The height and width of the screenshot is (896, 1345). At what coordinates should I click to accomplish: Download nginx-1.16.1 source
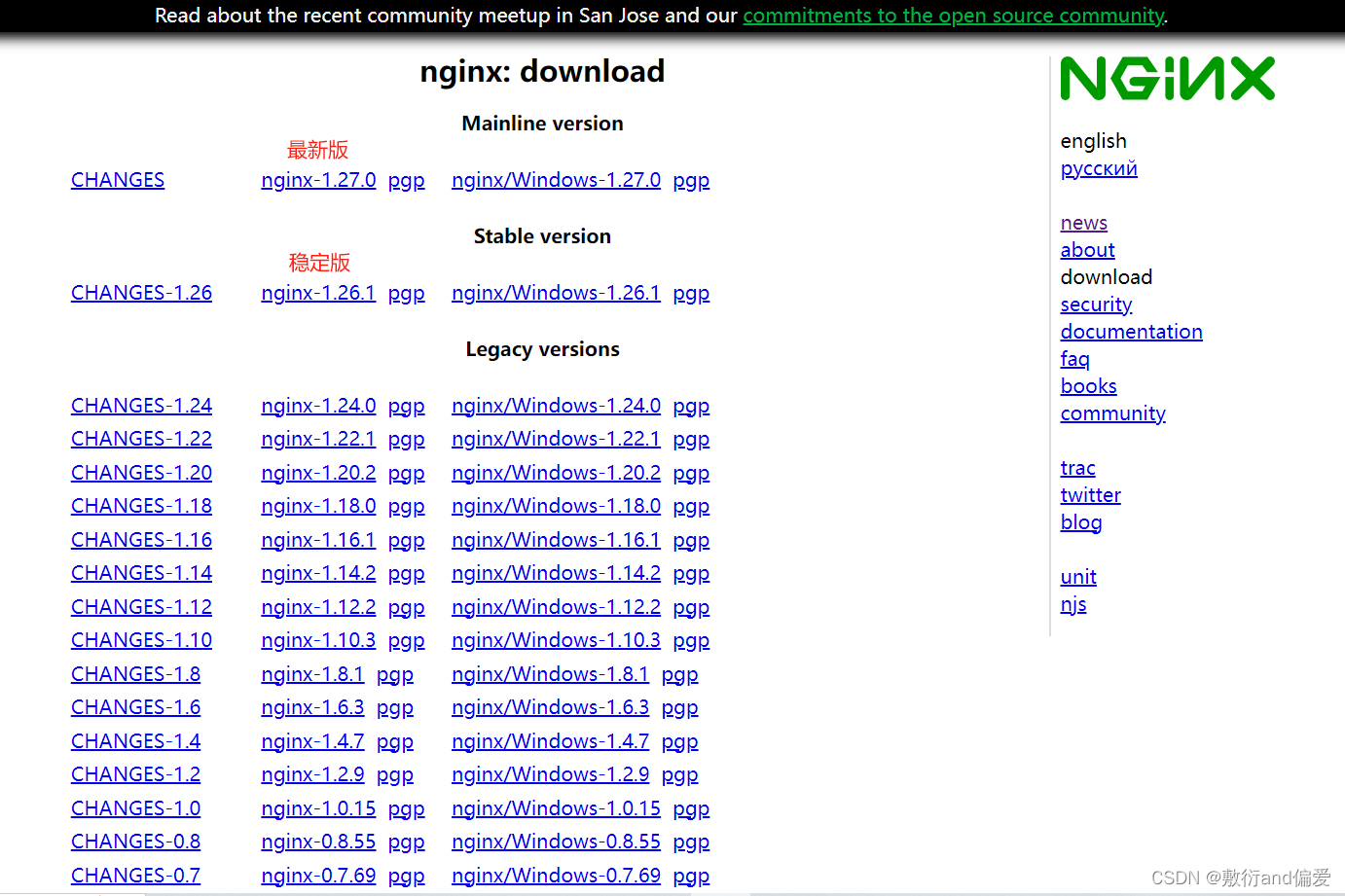tap(318, 540)
